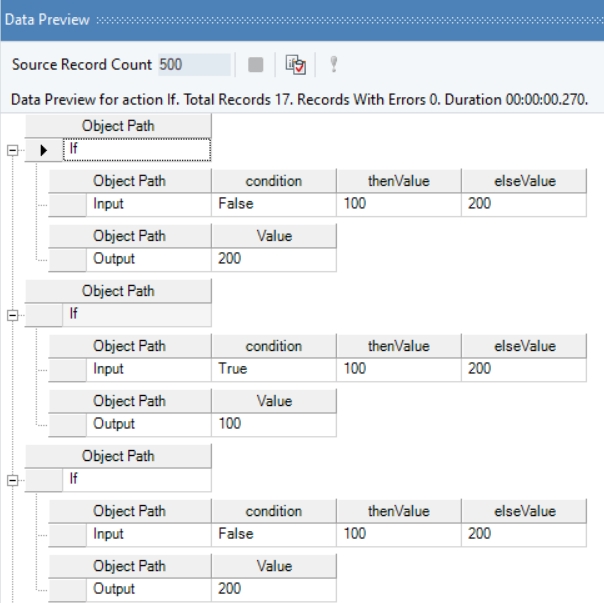The height and width of the screenshot is (603, 604).
Task: Click the Source Record Count field
Action: [x=194, y=65]
